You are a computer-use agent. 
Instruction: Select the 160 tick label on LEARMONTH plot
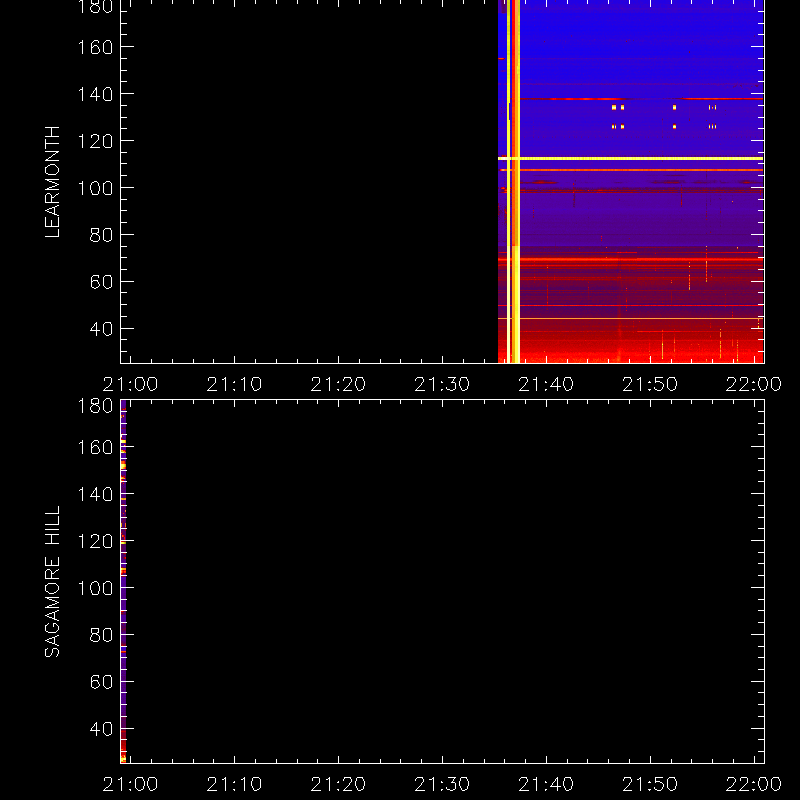click(x=95, y=47)
